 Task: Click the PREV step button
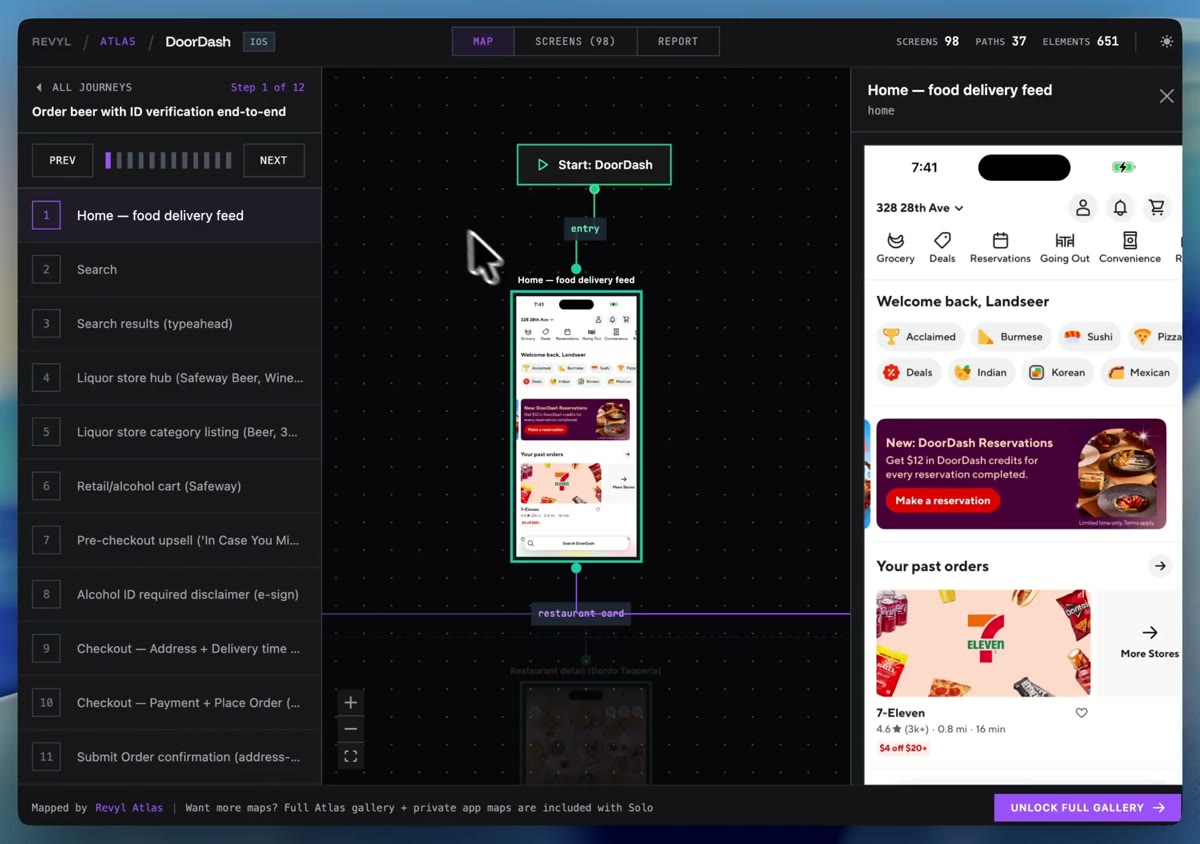point(62,160)
